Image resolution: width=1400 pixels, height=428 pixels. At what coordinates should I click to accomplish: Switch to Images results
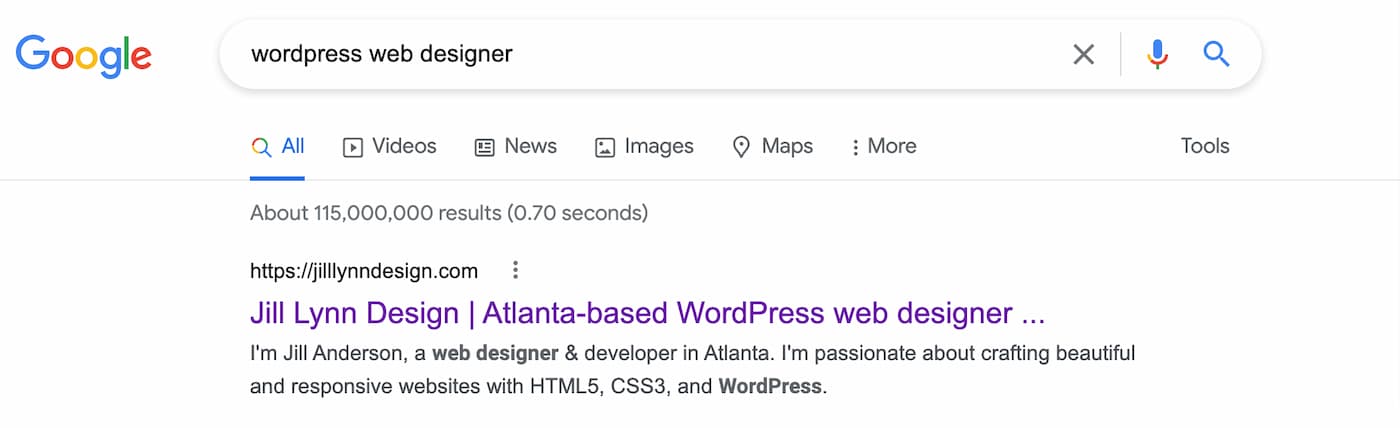644,147
